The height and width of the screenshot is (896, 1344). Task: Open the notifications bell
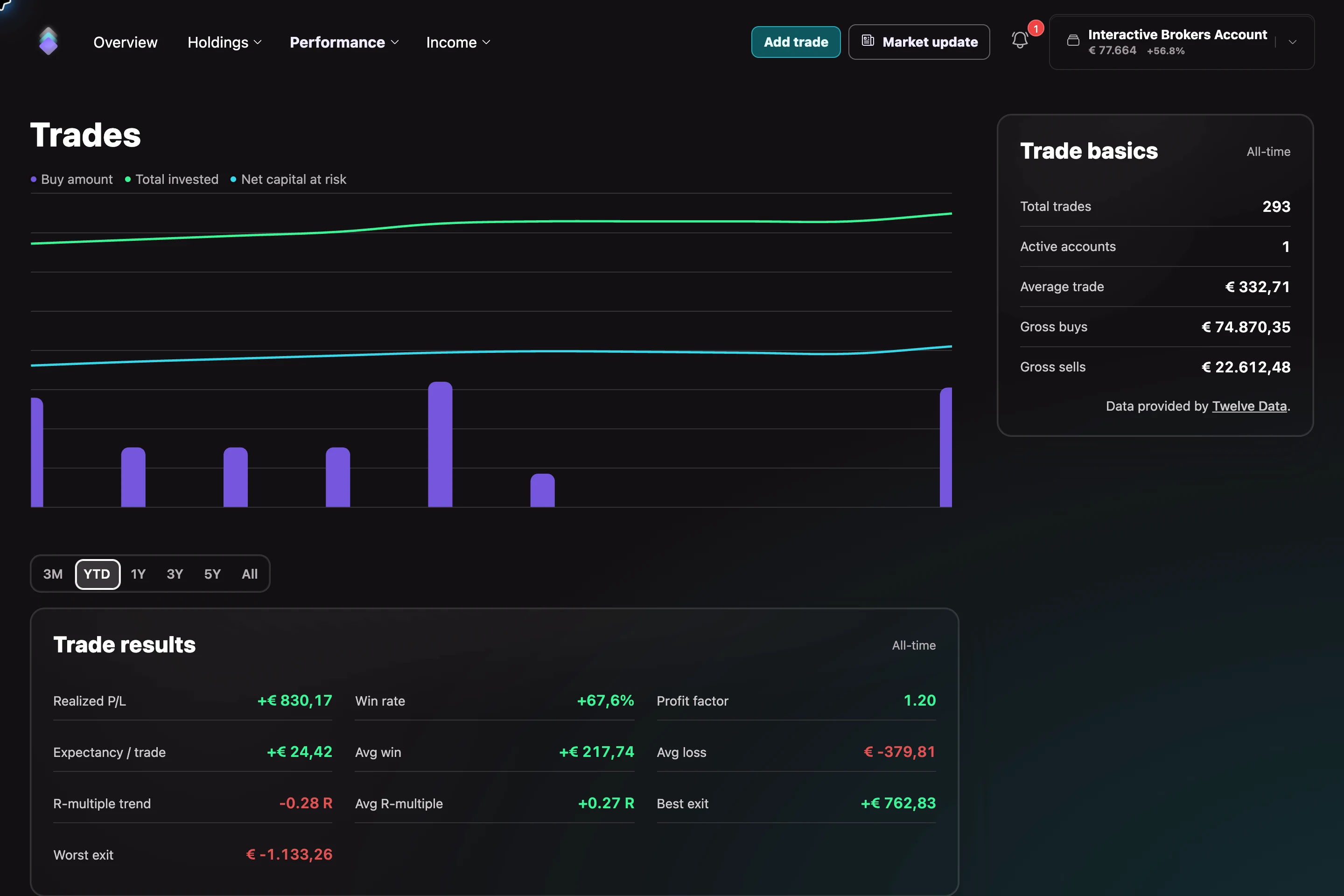[x=1019, y=41]
